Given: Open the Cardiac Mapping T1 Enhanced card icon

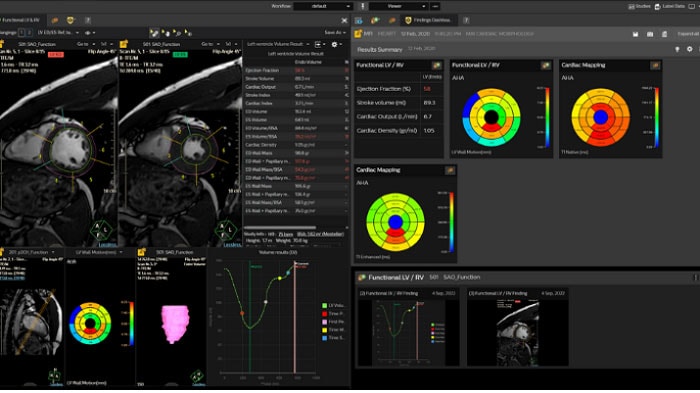Looking at the screenshot, I should click(x=450, y=170).
